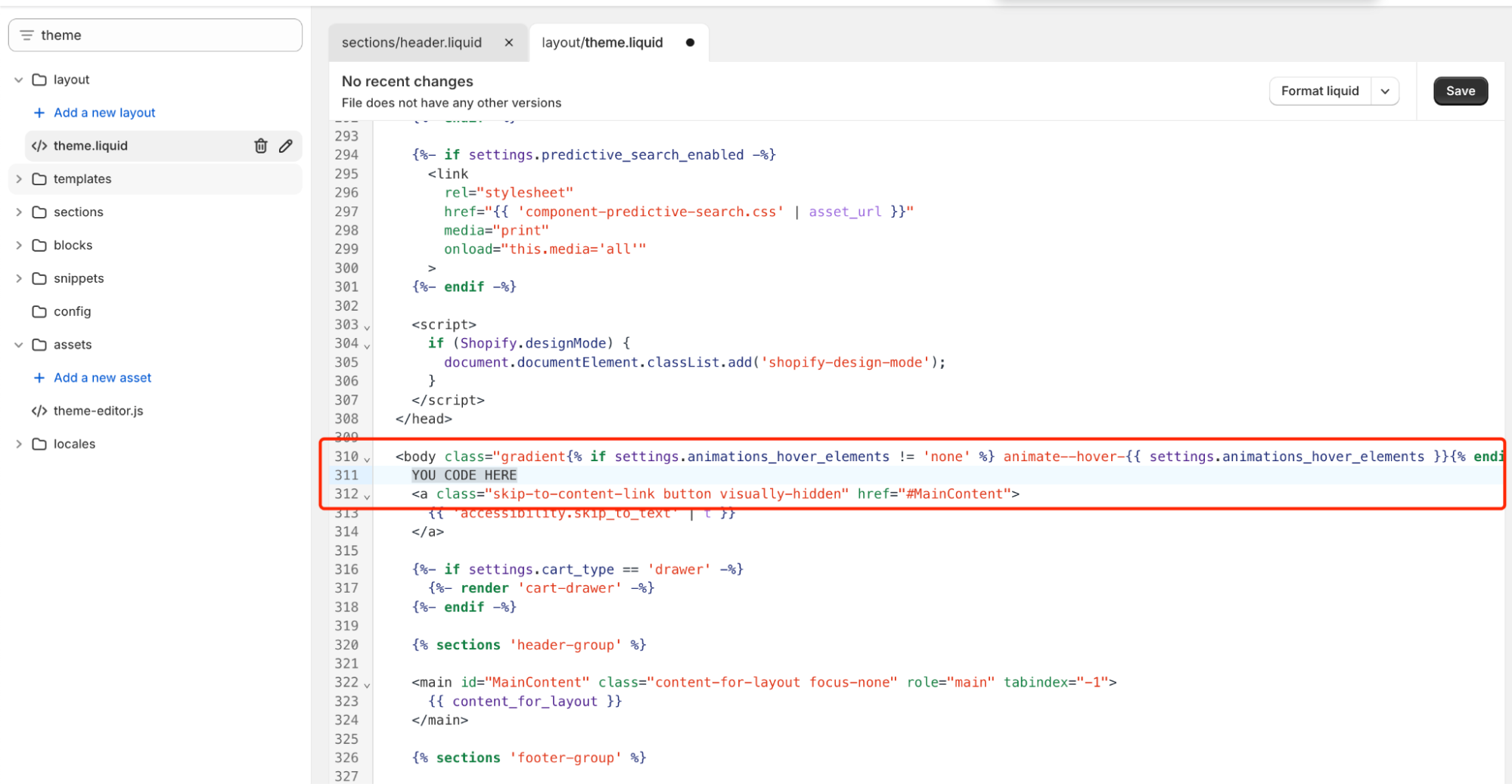Click the YOU CODE HERE text on line 311
The image size is (1512, 784).
point(464,476)
